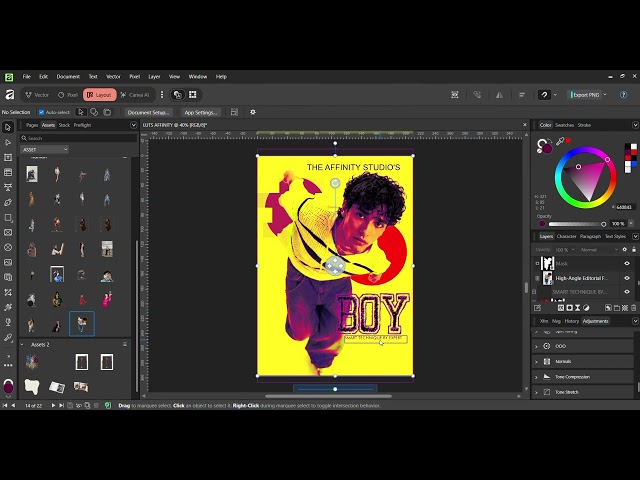640x480 pixels.
Task: Open the Layer menu
Action: (154, 76)
